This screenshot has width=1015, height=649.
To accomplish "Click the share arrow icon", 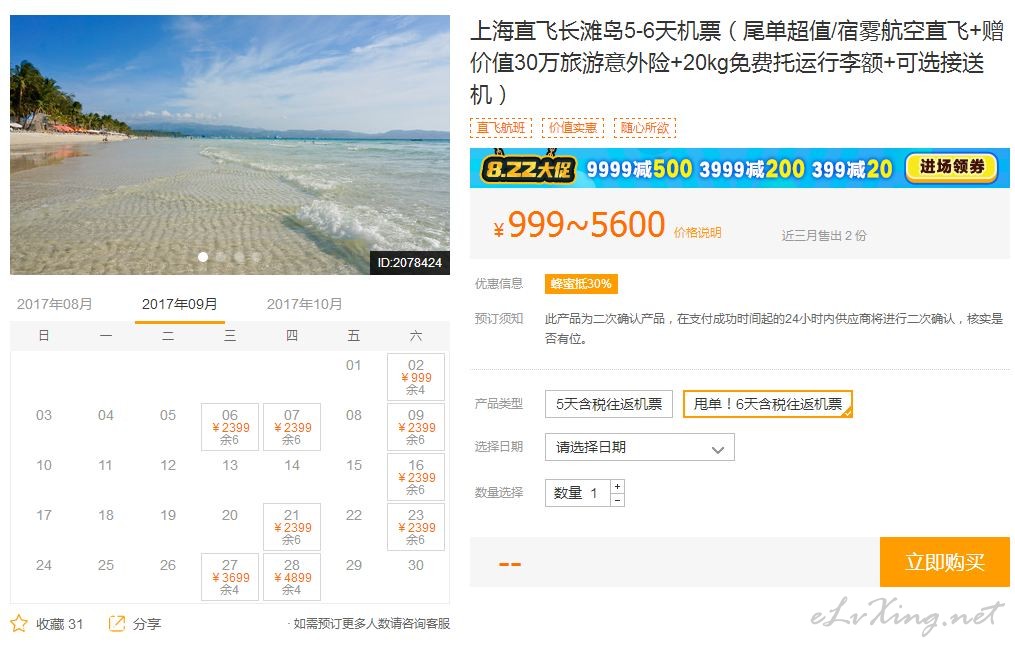I will point(117,623).
